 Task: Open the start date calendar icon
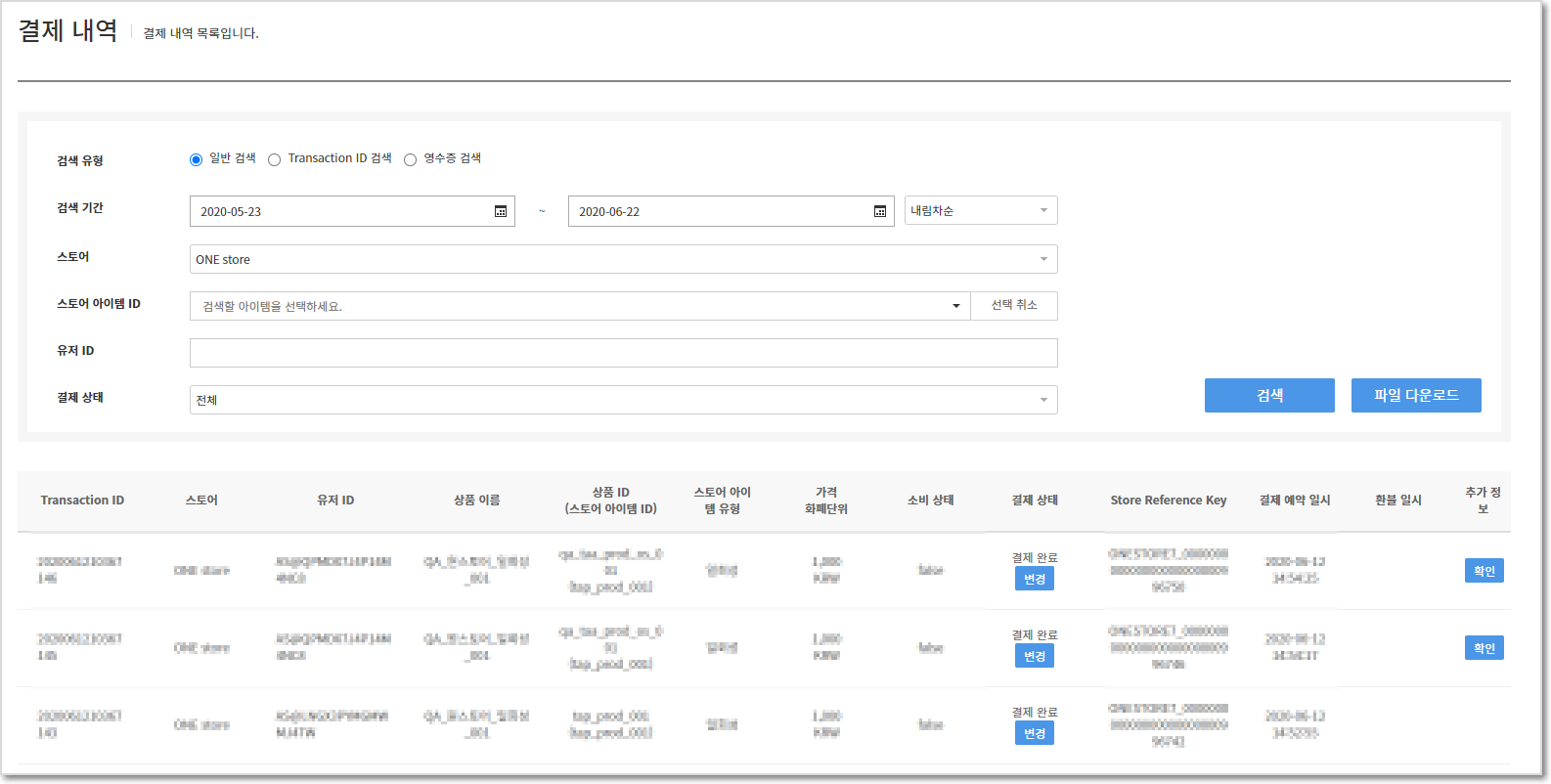click(501, 211)
